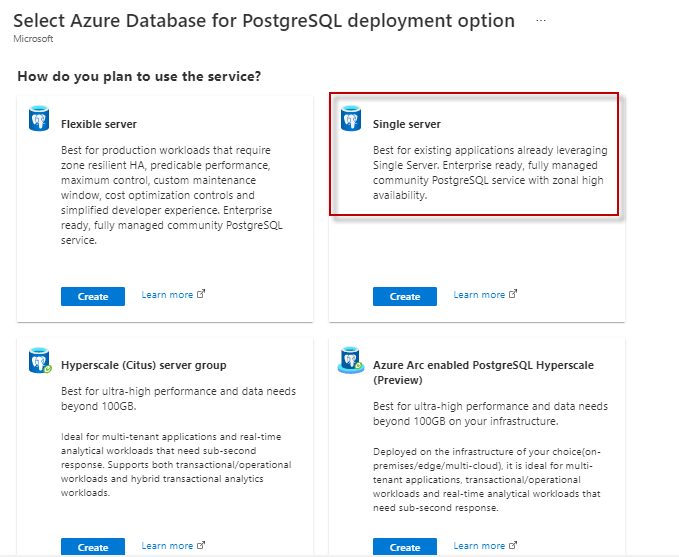Image resolution: width=679 pixels, height=557 pixels.
Task: Open Learn more link for Single server
Action: click(479, 295)
